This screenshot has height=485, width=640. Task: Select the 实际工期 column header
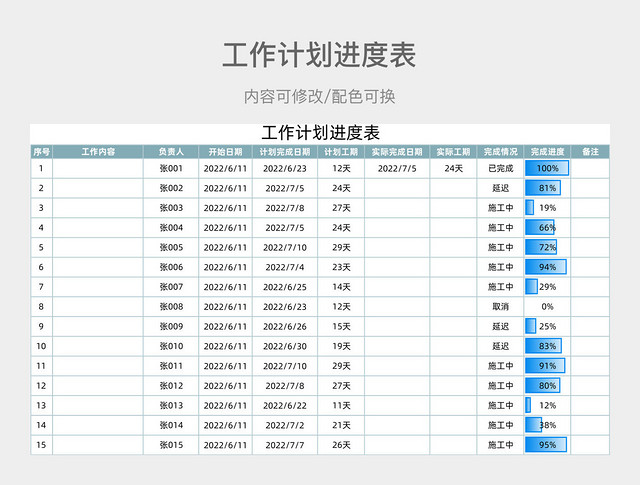click(453, 152)
